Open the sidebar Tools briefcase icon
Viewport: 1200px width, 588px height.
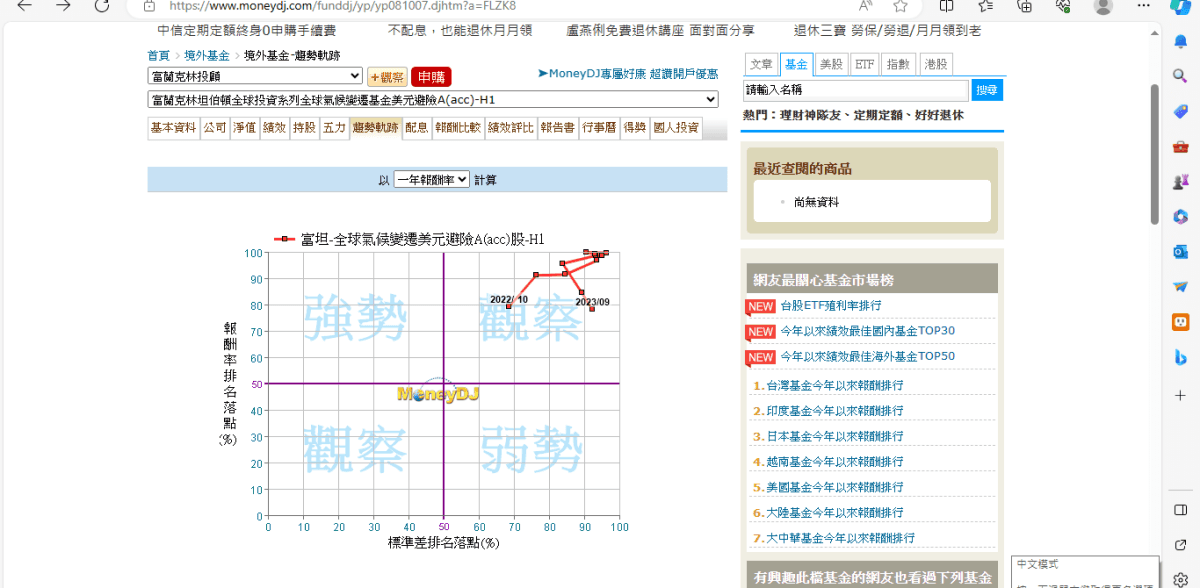point(1180,146)
